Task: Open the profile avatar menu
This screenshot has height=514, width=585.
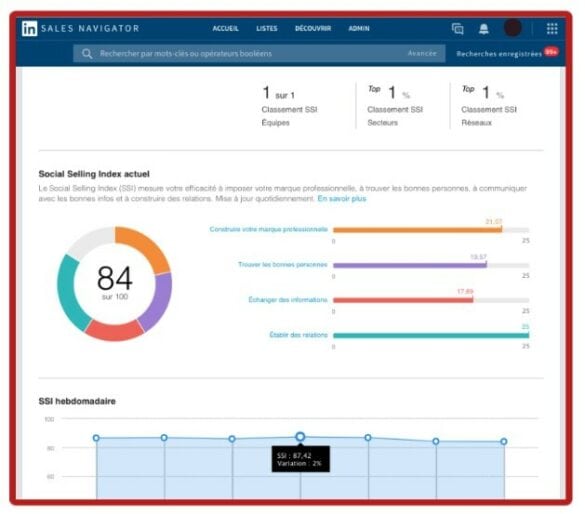Action: click(513, 28)
